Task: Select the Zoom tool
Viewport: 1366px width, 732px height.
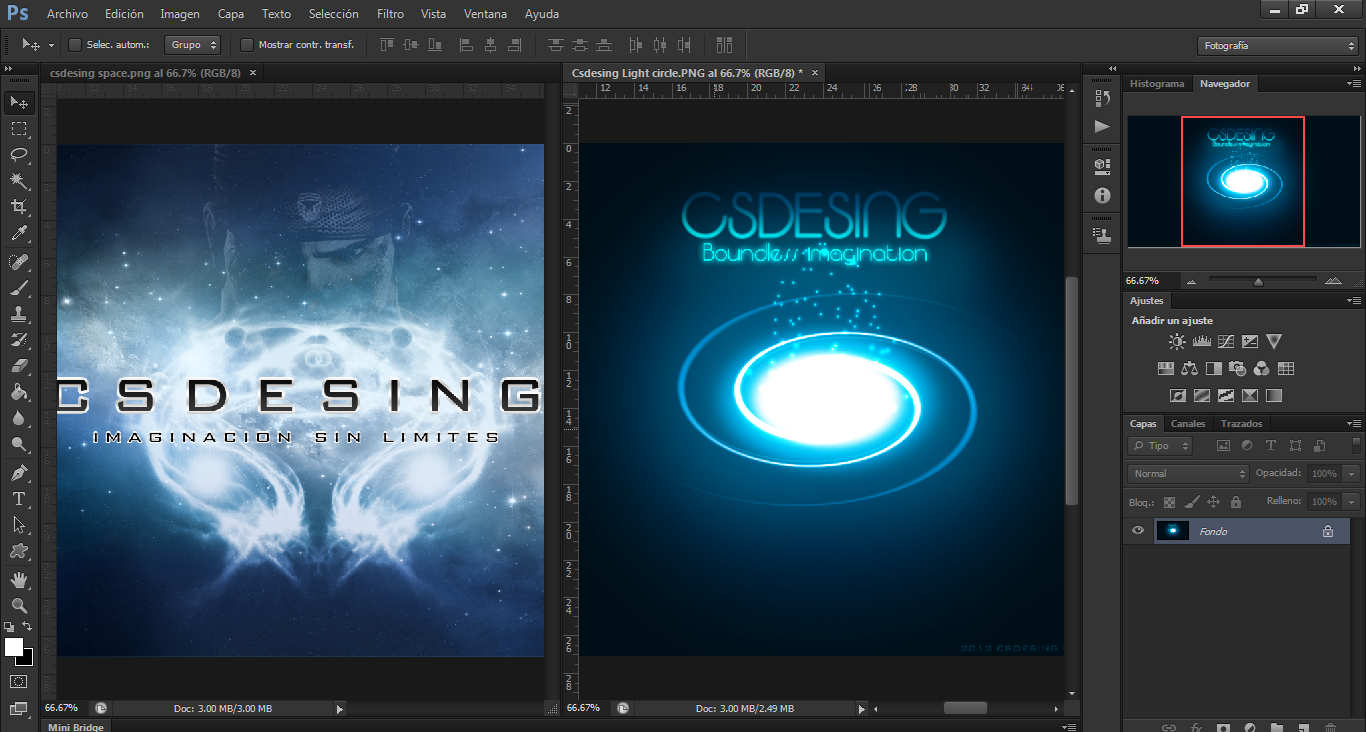Action: [19, 605]
